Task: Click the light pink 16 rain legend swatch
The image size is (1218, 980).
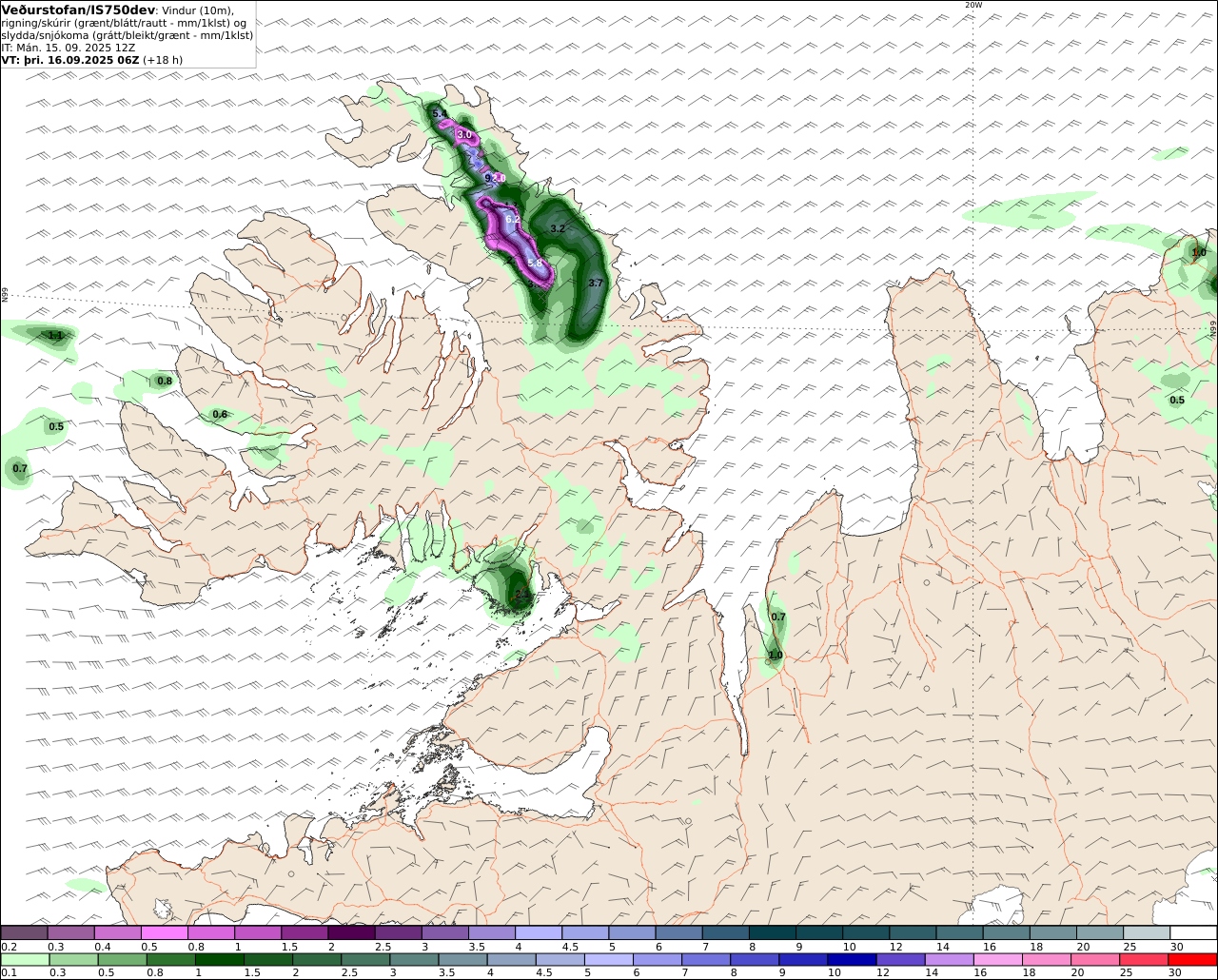Action: pos(996,959)
